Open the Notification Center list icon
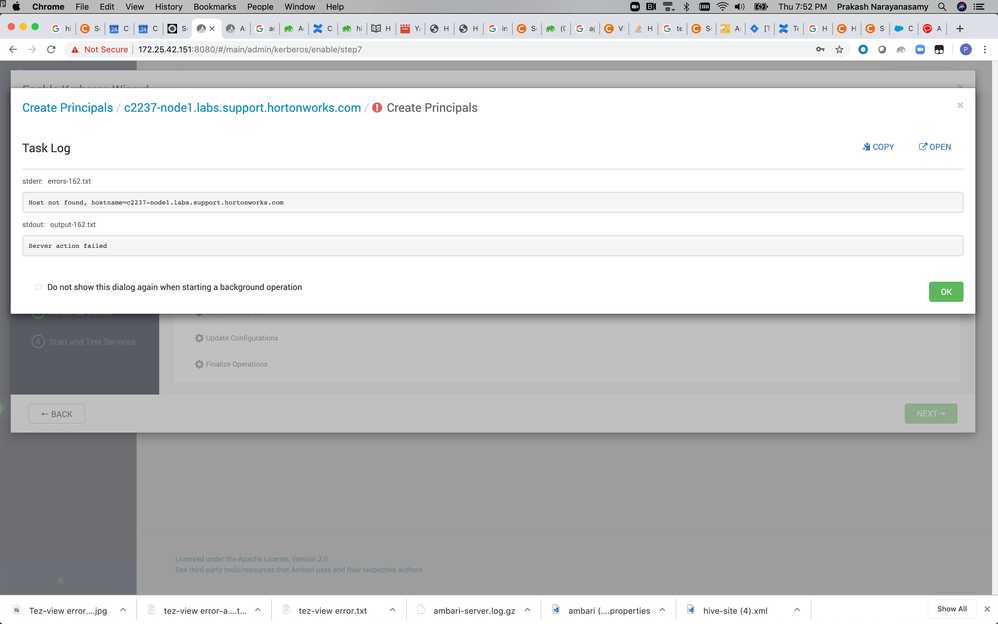Image resolution: width=998 pixels, height=624 pixels. (980, 6)
